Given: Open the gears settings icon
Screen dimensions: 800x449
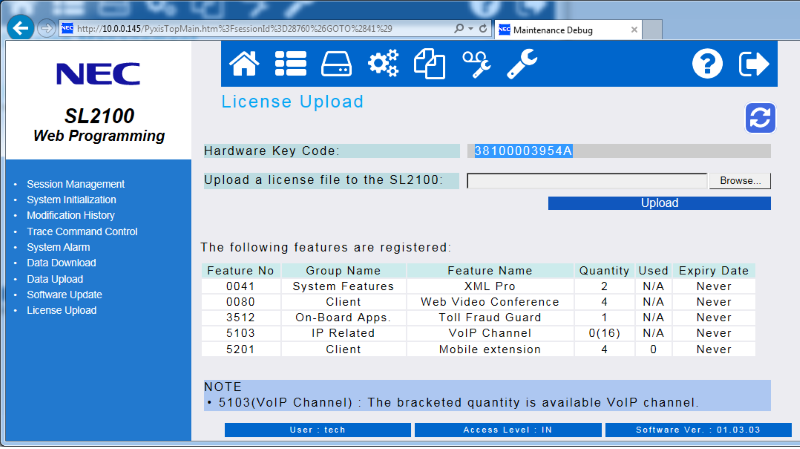Looking at the screenshot, I should click(382, 64).
